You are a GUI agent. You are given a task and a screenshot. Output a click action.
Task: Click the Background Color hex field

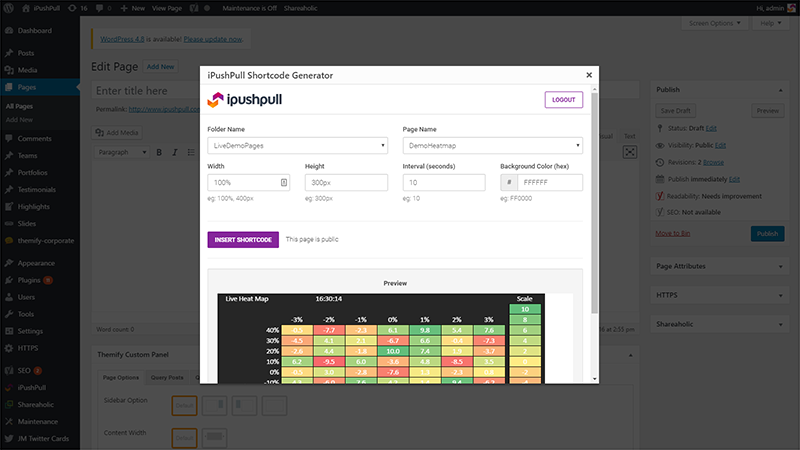tap(550, 182)
